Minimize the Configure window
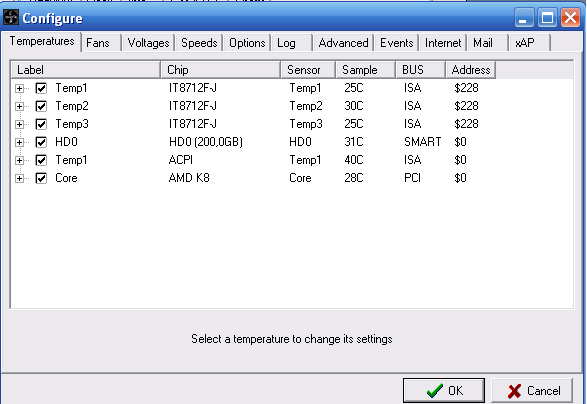This screenshot has height=404, width=587. (524, 18)
